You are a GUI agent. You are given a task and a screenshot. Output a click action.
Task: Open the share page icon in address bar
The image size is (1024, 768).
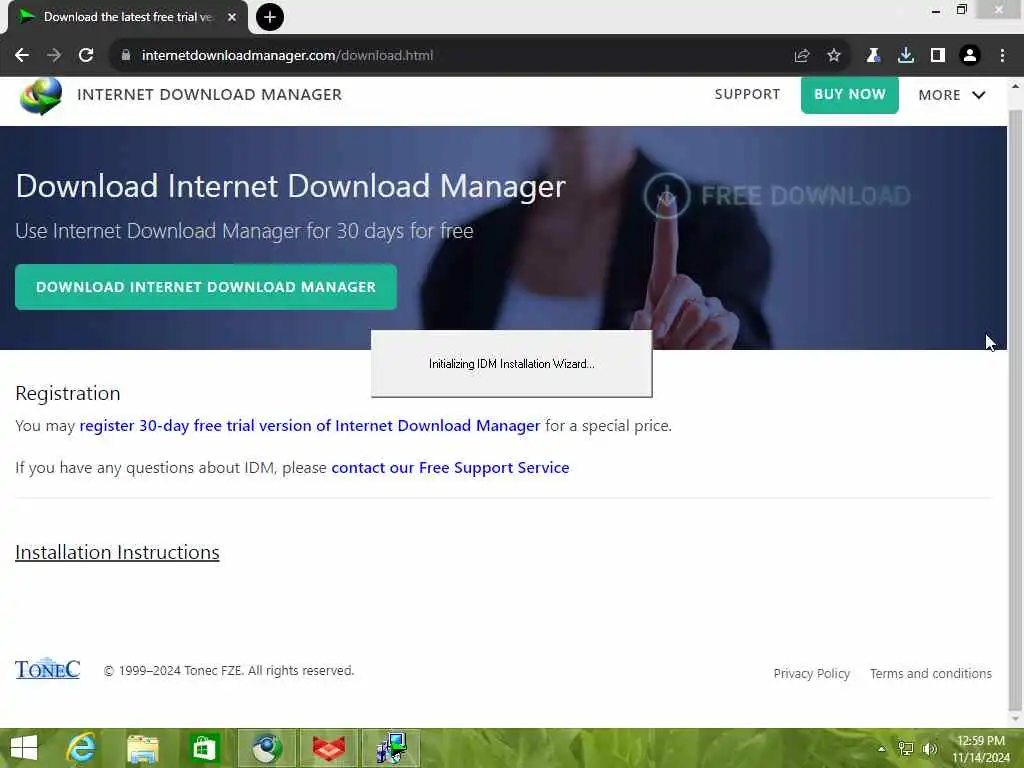[x=801, y=56]
